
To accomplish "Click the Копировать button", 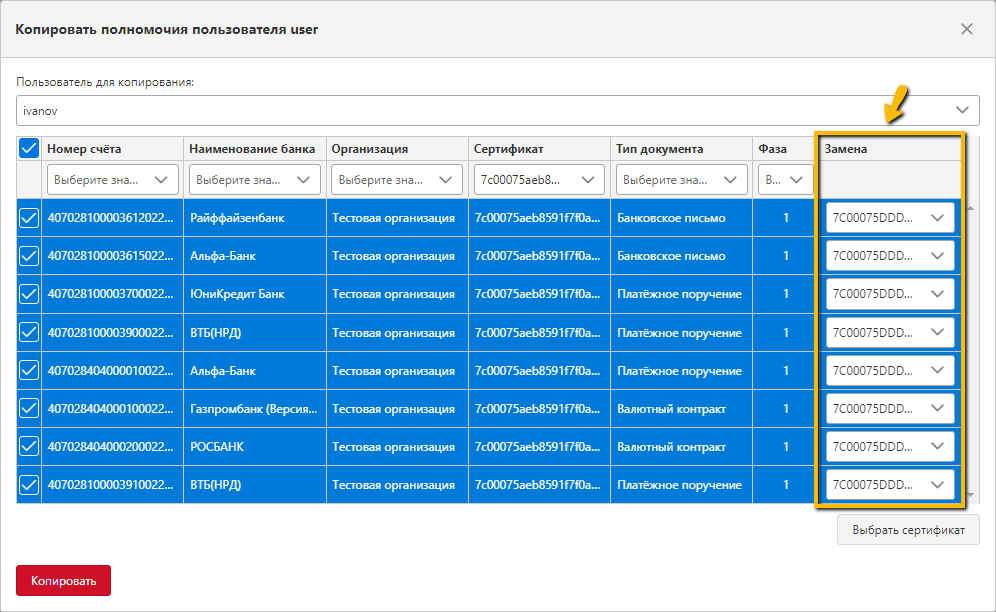I will point(64,581).
